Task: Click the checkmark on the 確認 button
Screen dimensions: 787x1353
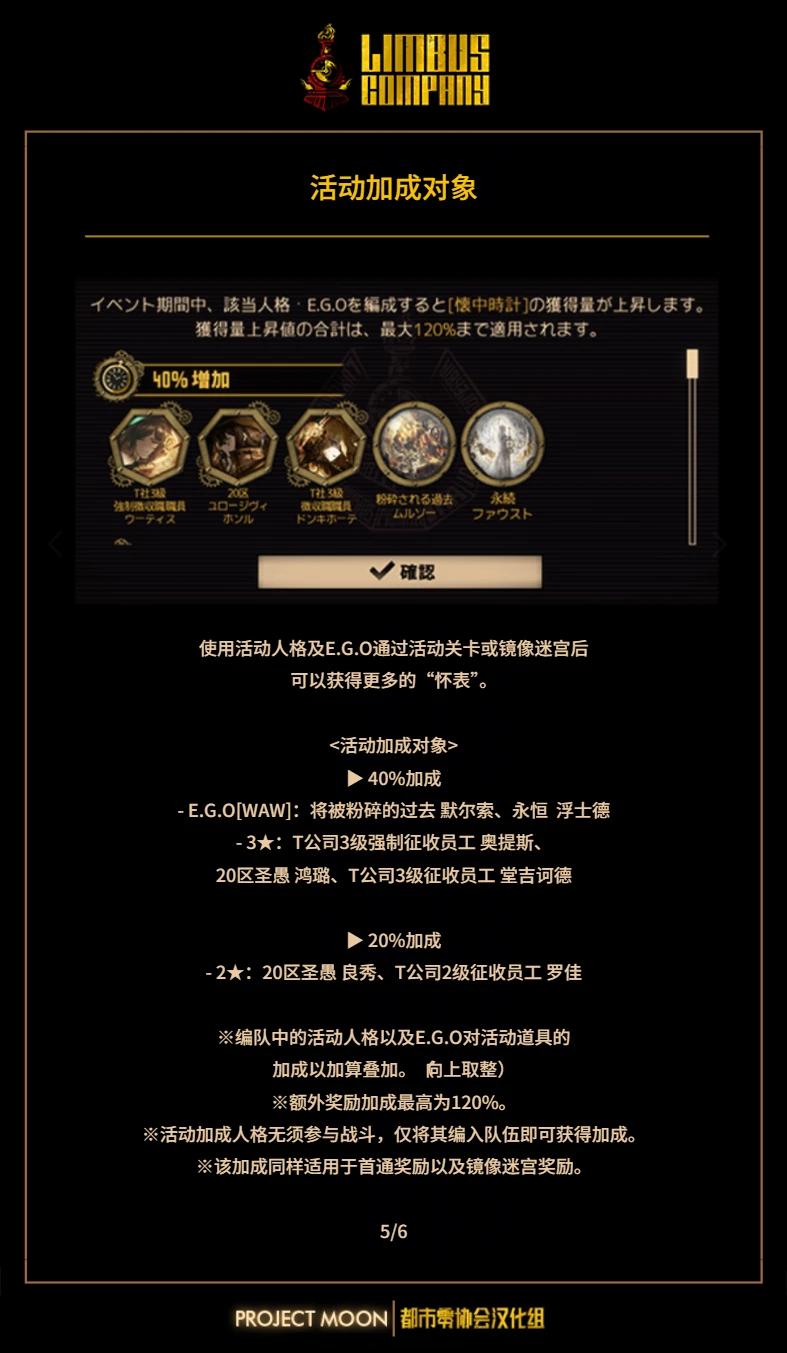Action: [x=381, y=572]
